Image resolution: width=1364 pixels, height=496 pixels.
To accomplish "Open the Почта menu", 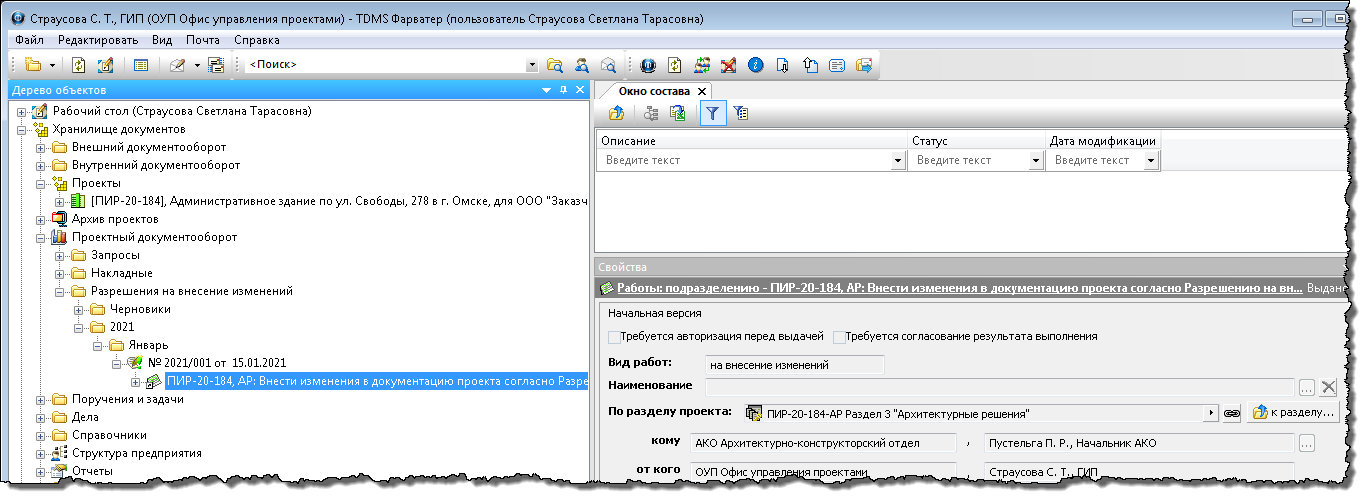I will point(203,40).
